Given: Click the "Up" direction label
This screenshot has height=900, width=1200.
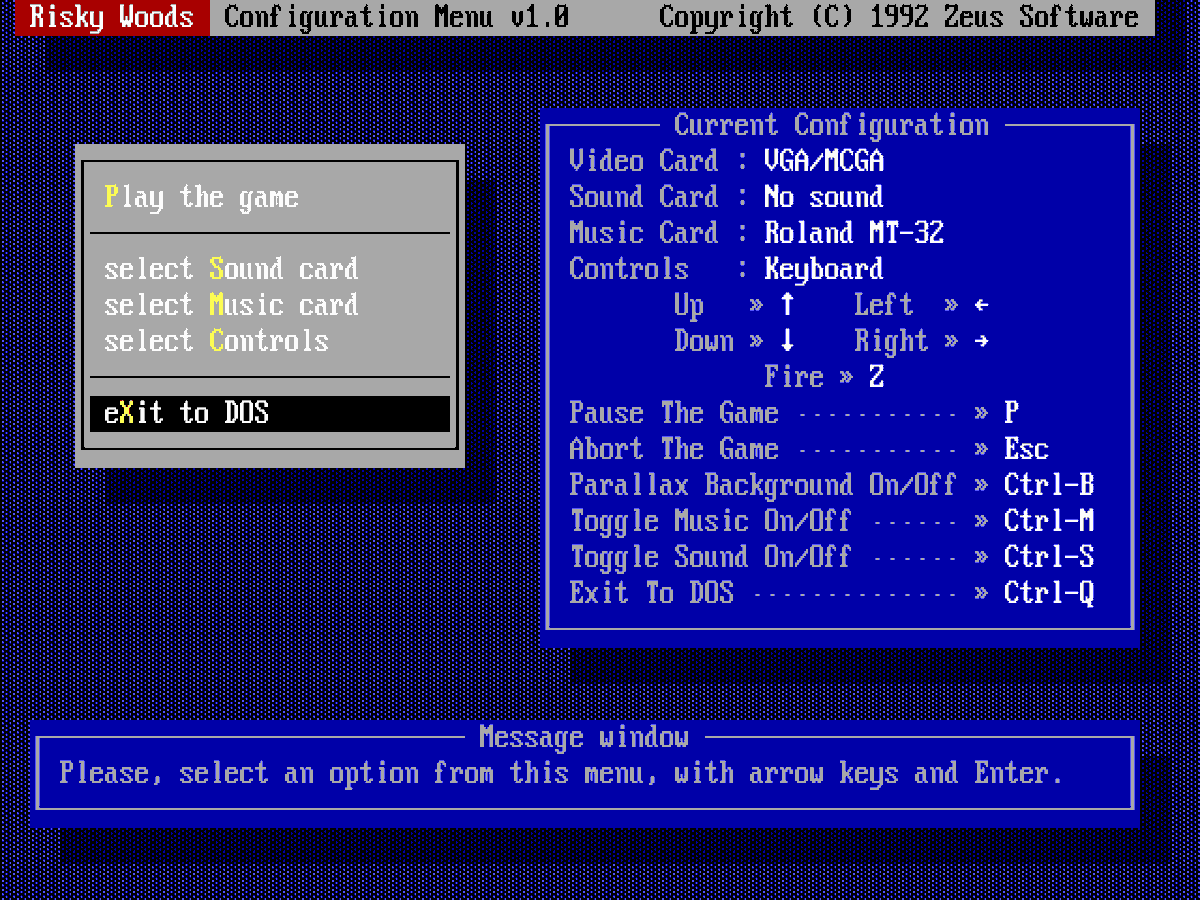Looking at the screenshot, I should click(689, 305).
